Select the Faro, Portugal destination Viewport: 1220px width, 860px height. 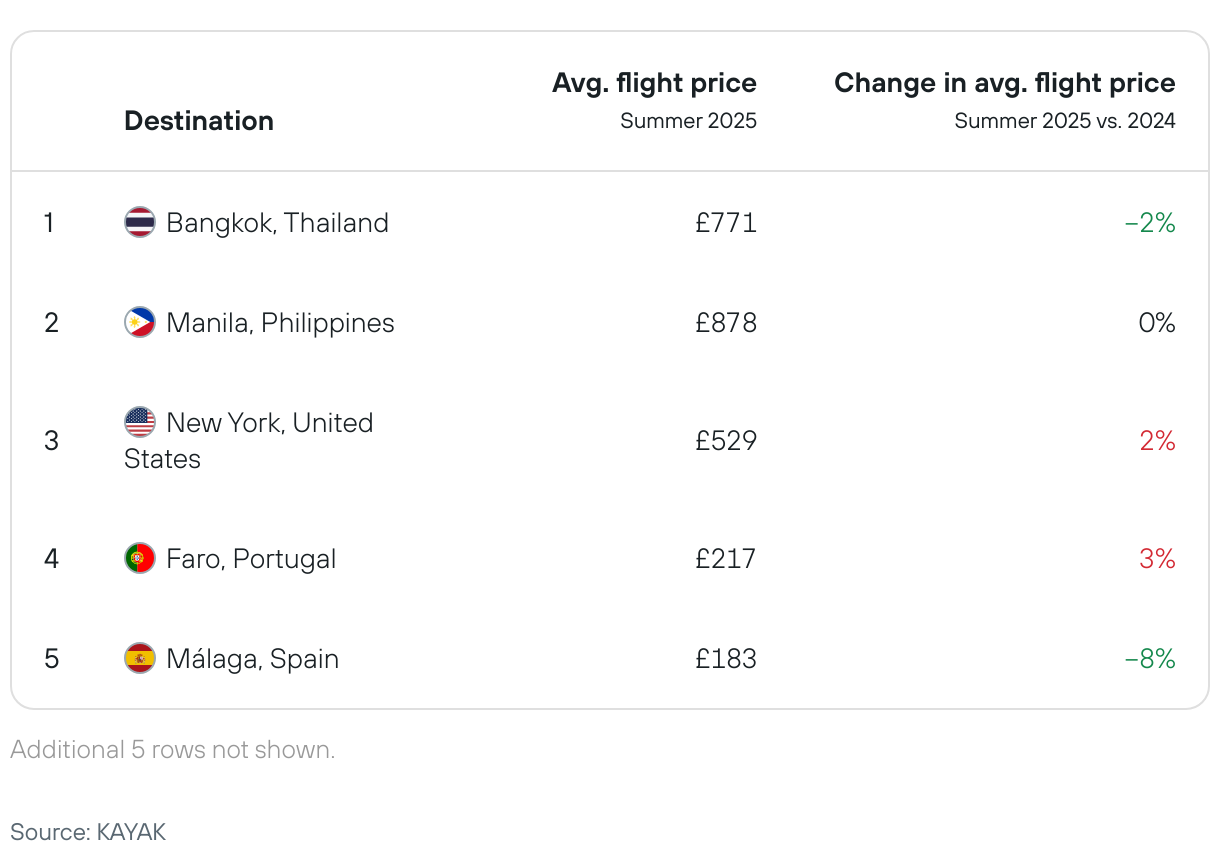[251, 558]
